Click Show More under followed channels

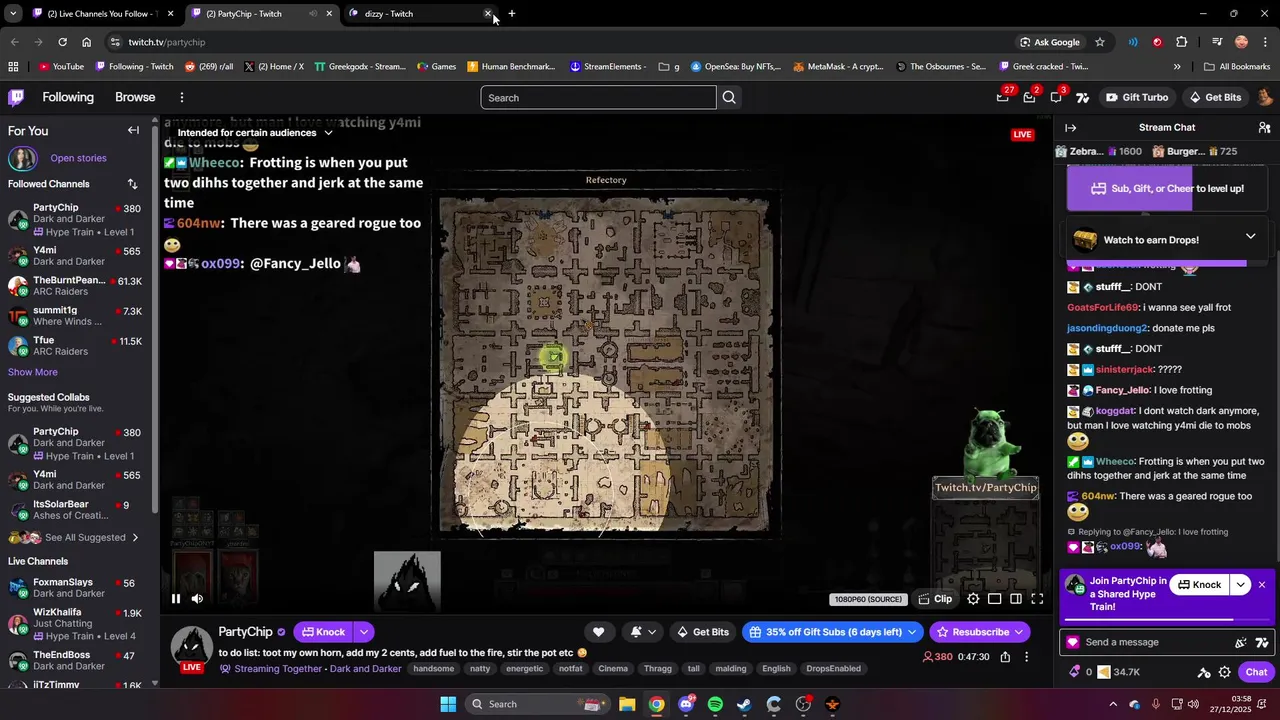(33, 372)
